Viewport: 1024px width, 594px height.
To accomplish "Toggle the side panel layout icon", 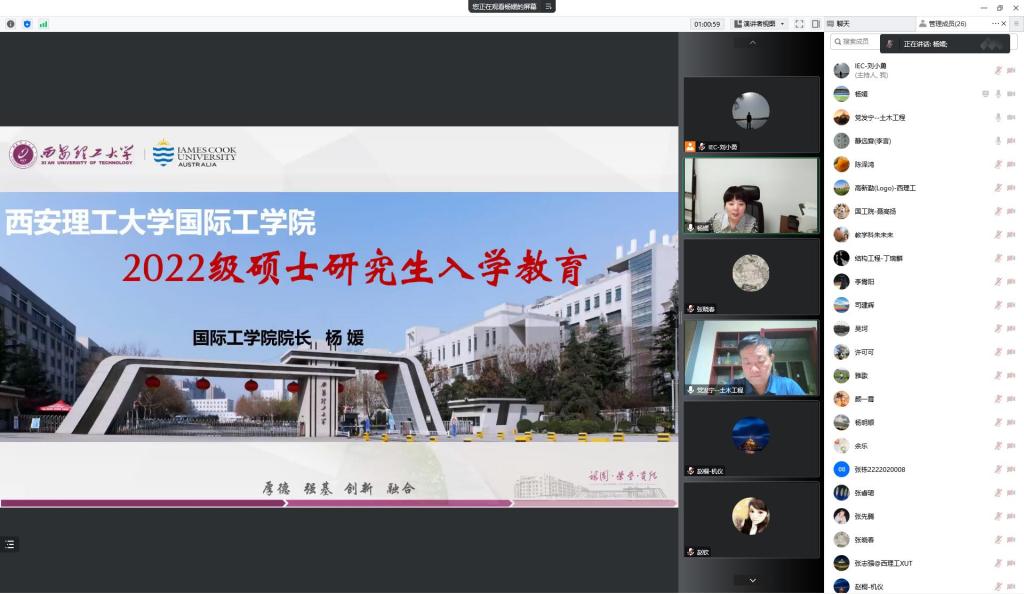I will [x=815, y=24].
